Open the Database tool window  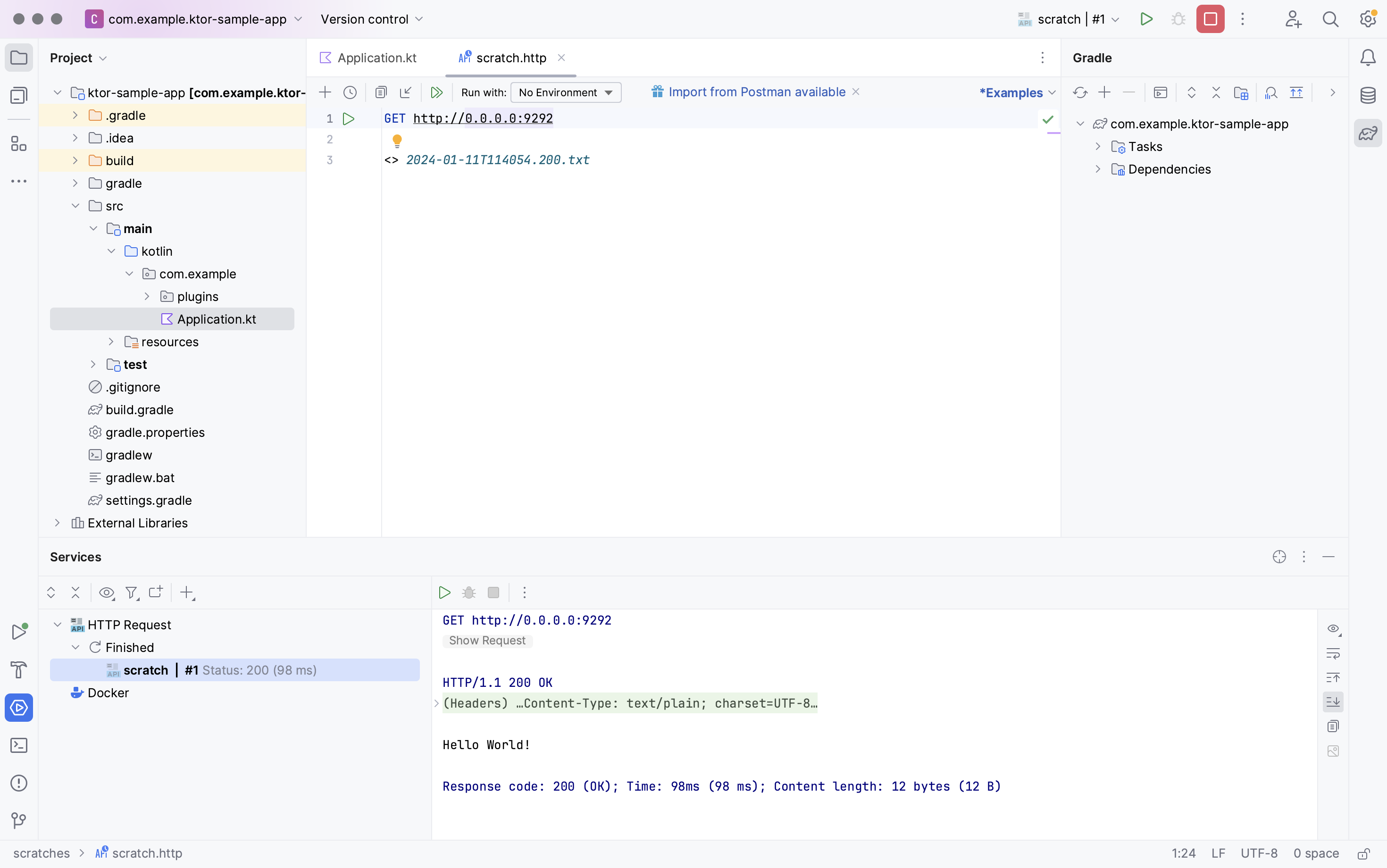(1368, 95)
